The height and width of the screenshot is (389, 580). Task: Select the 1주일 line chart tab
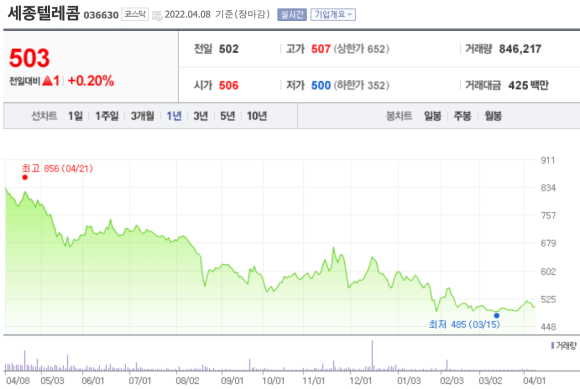[107, 116]
